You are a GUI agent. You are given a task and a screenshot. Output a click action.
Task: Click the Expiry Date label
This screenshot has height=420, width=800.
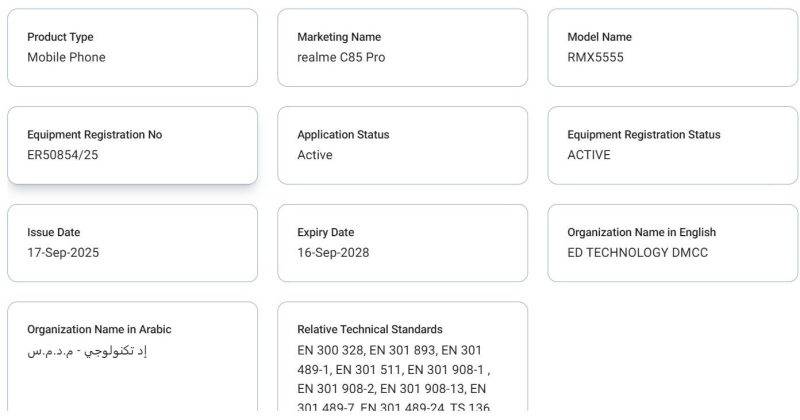(x=326, y=232)
